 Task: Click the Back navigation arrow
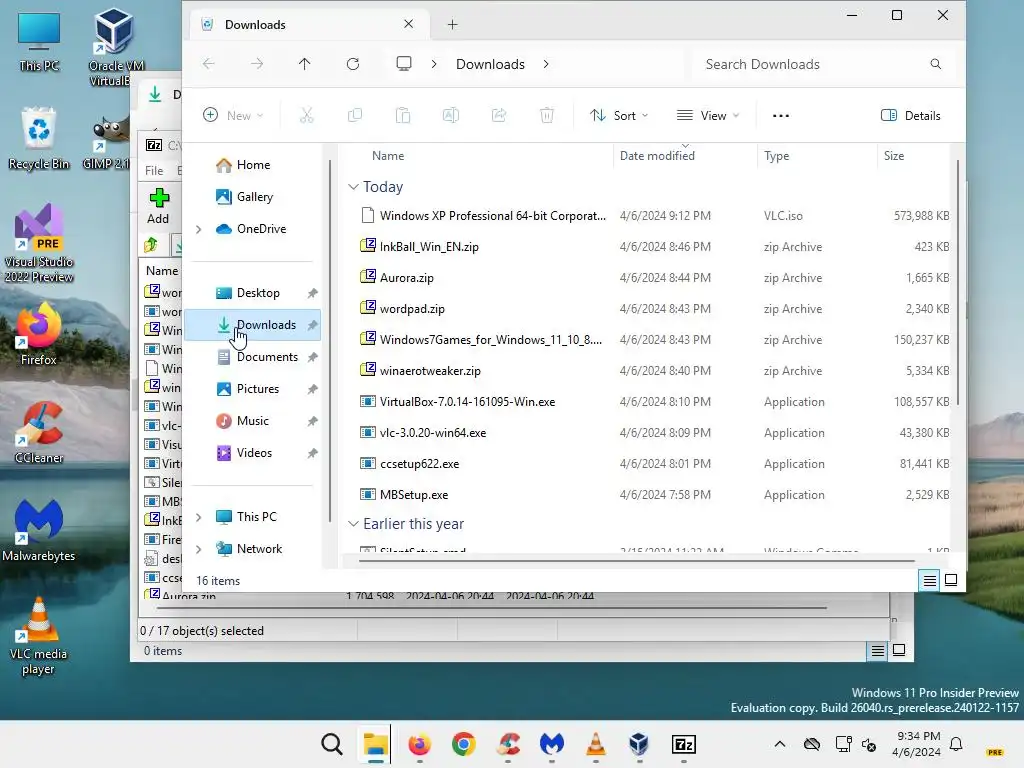(209, 64)
